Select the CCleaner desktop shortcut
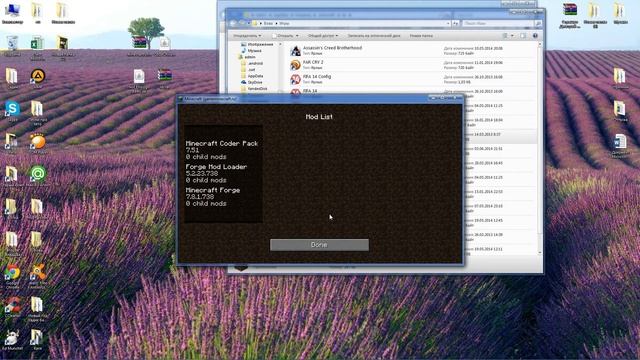The height and width of the screenshot is (360, 640). (x=12, y=307)
